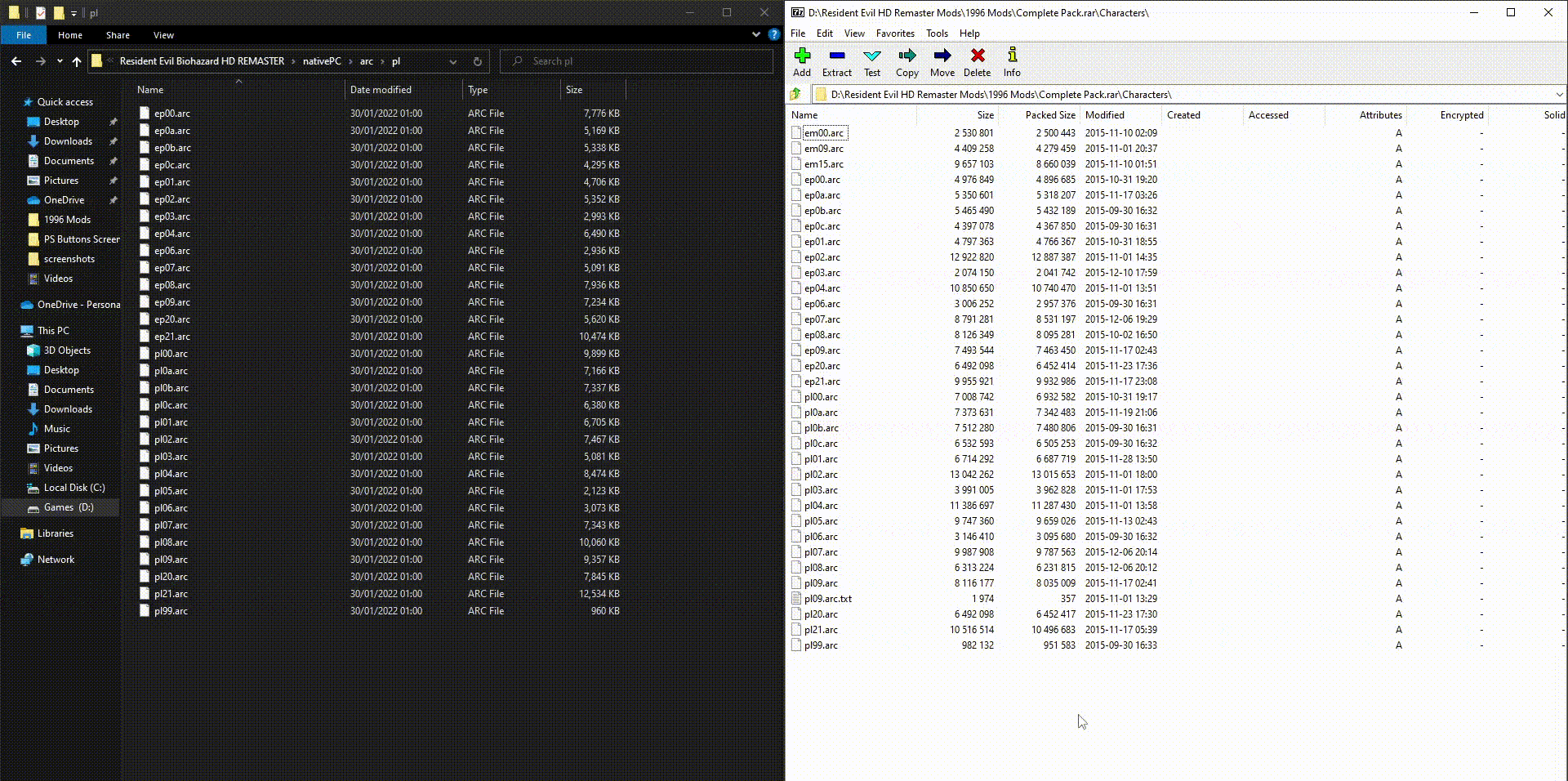The image size is (1568, 781).
Task: Refresh the pl folder in File Explorer
Action: click(478, 61)
